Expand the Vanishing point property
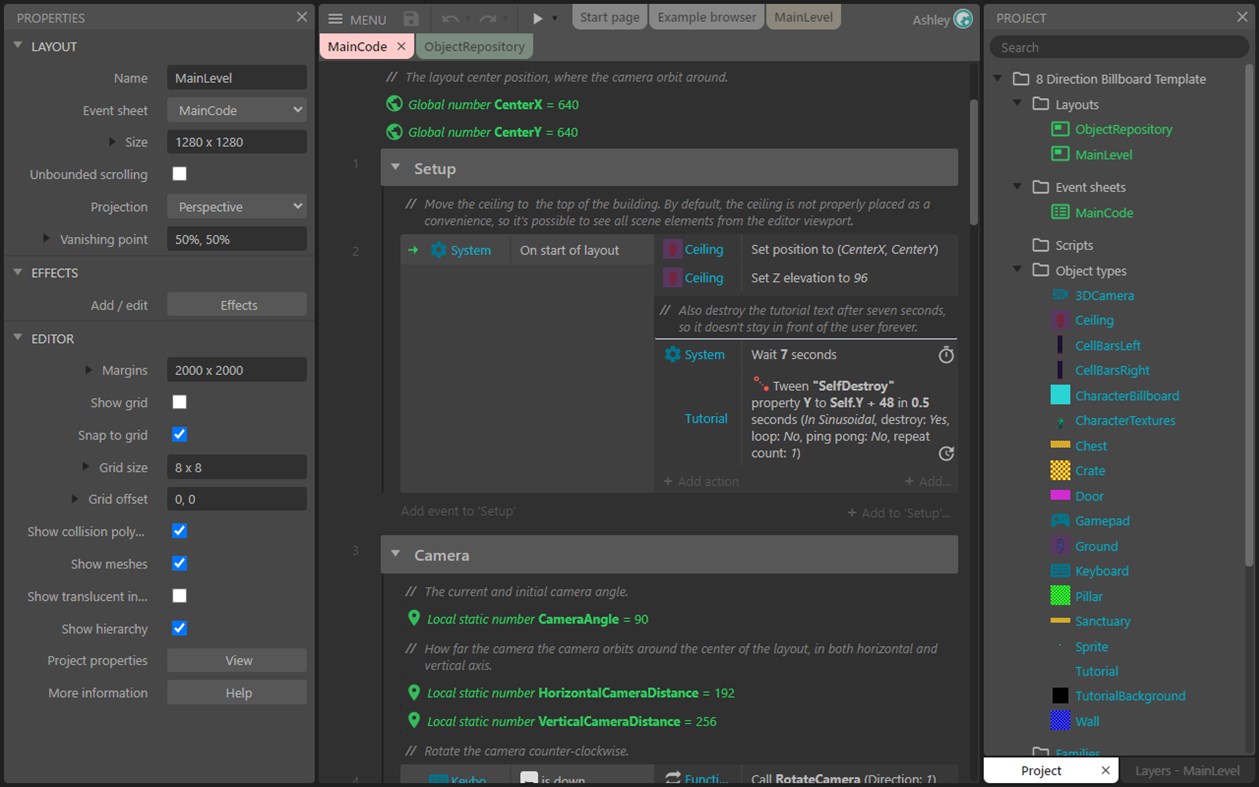1259x787 pixels. (46, 239)
